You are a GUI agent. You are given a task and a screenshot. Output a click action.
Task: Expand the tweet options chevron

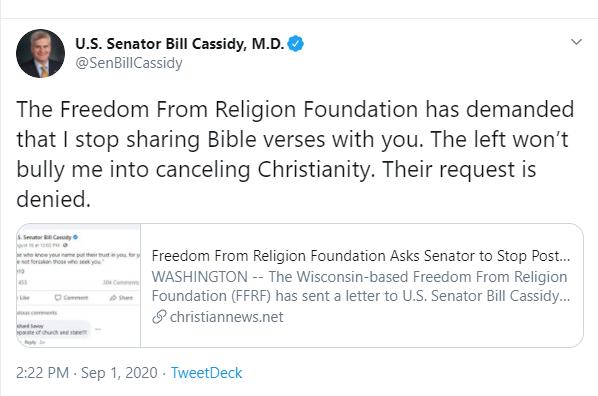tap(576, 42)
